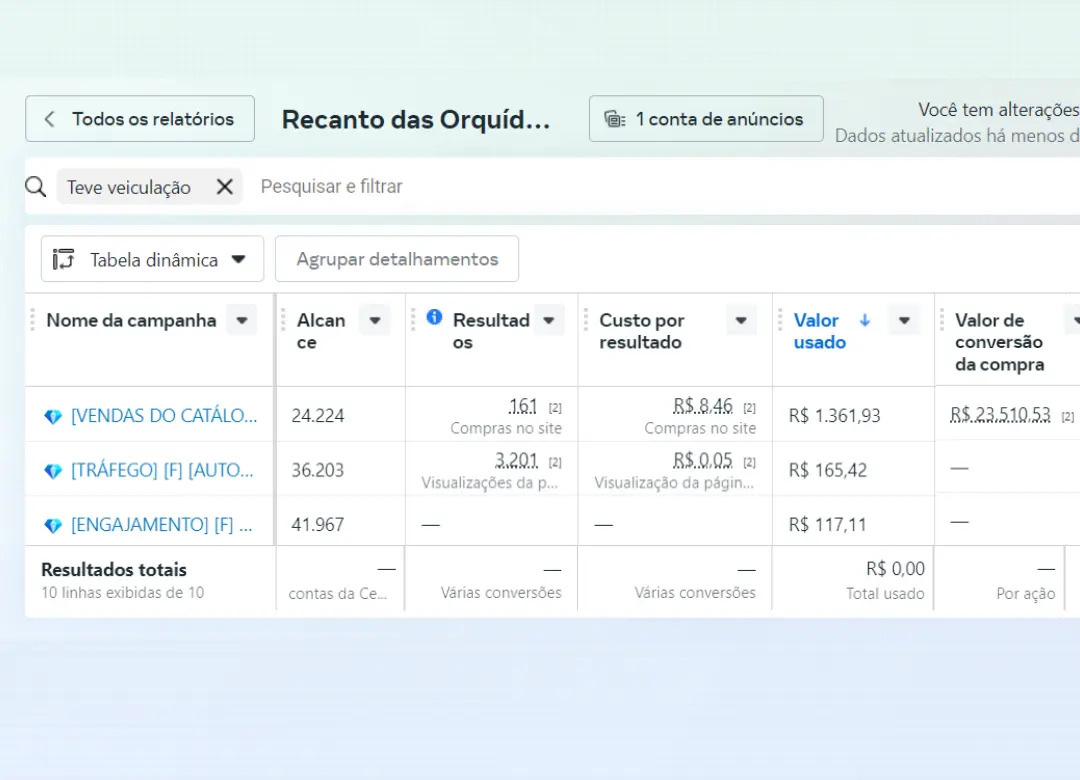Click the diamond icon of ENGAJAMENTO campaign
The height and width of the screenshot is (780, 1080).
click(53, 525)
